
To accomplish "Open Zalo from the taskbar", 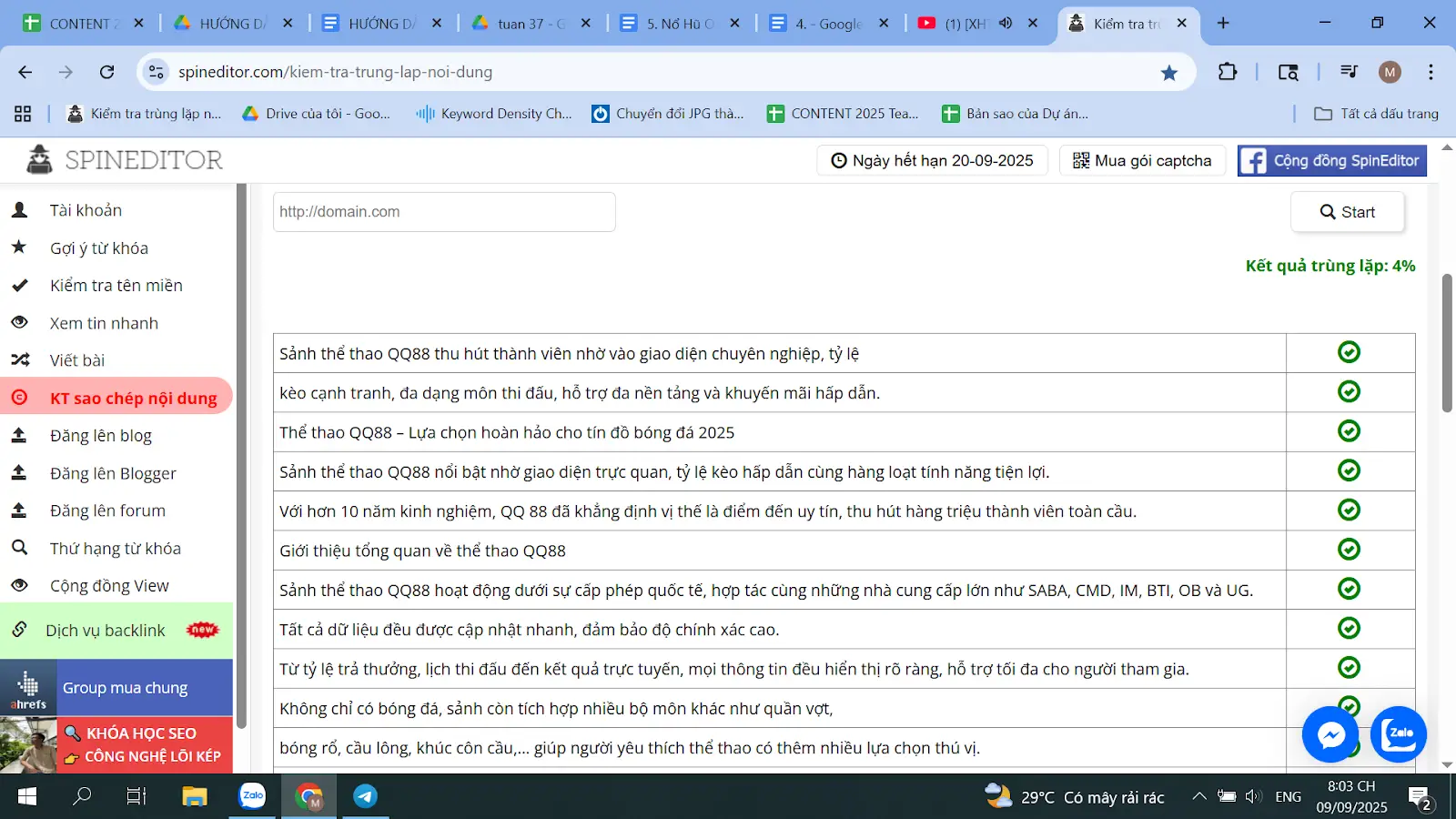I will click(252, 795).
